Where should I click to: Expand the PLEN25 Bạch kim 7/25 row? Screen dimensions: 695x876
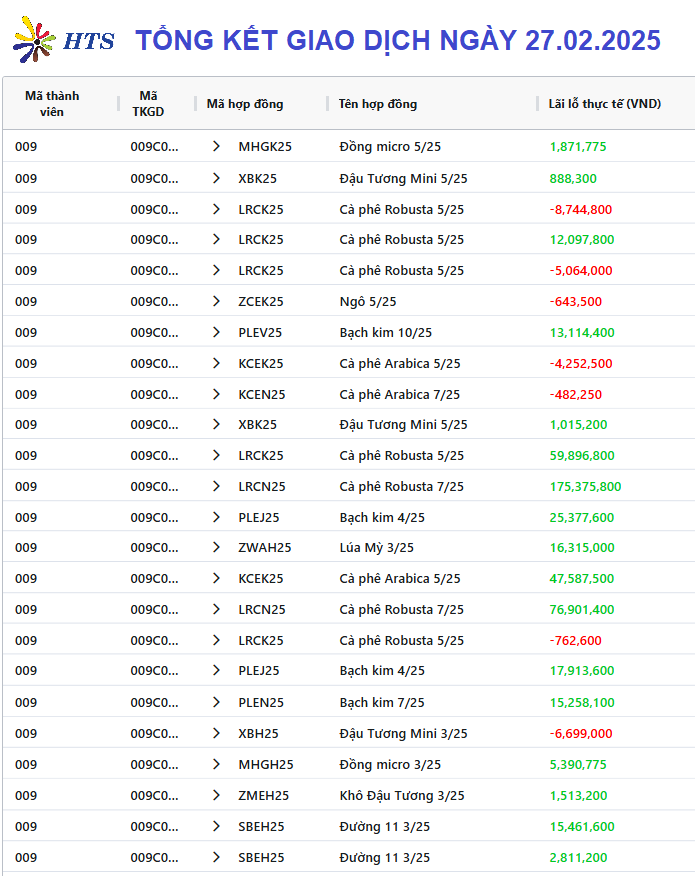[216, 702]
